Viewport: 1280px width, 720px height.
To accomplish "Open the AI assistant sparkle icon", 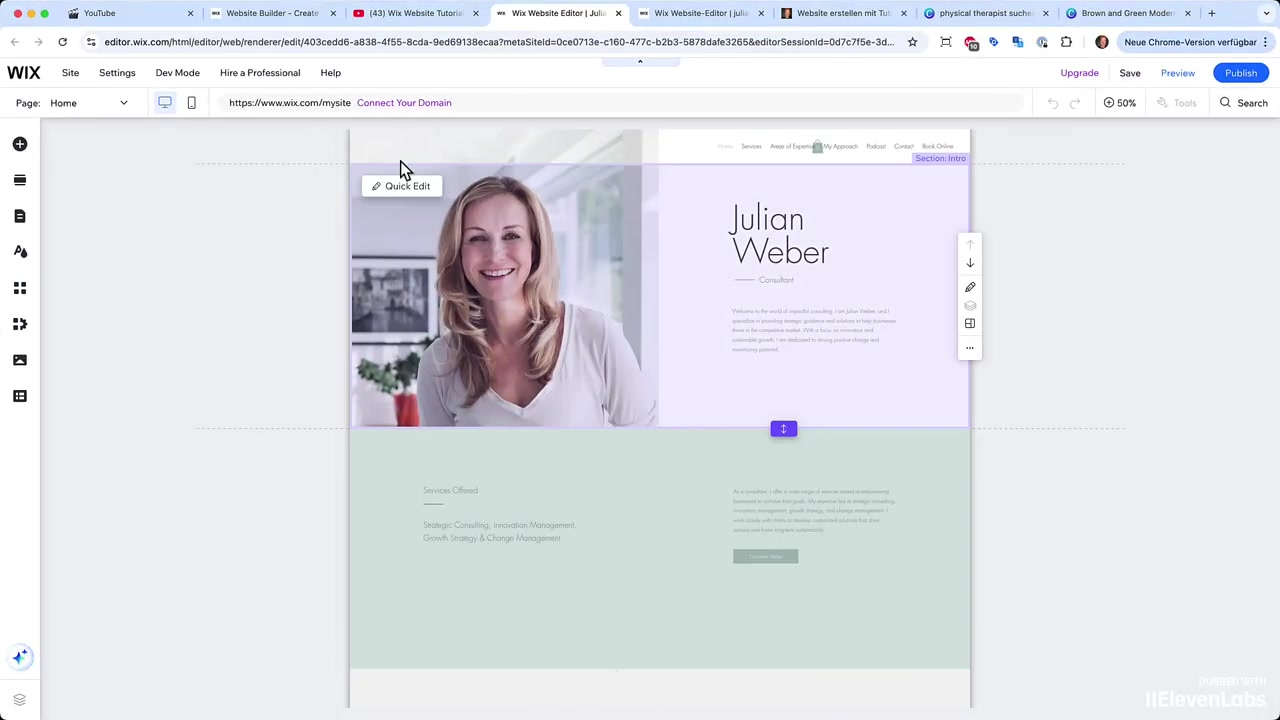I will pyautogui.click(x=20, y=657).
